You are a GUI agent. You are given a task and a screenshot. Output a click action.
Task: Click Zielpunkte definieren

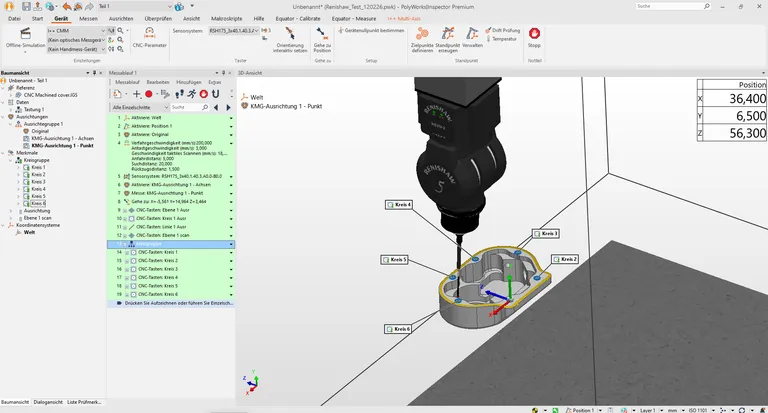click(x=422, y=39)
